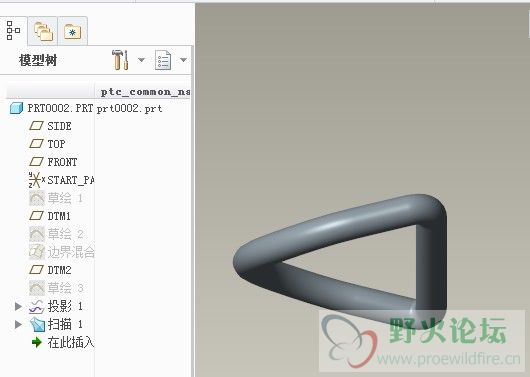The height and width of the screenshot is (377, 530).
Task: Select the TOP datum plane icon
Action: point(37,144)
